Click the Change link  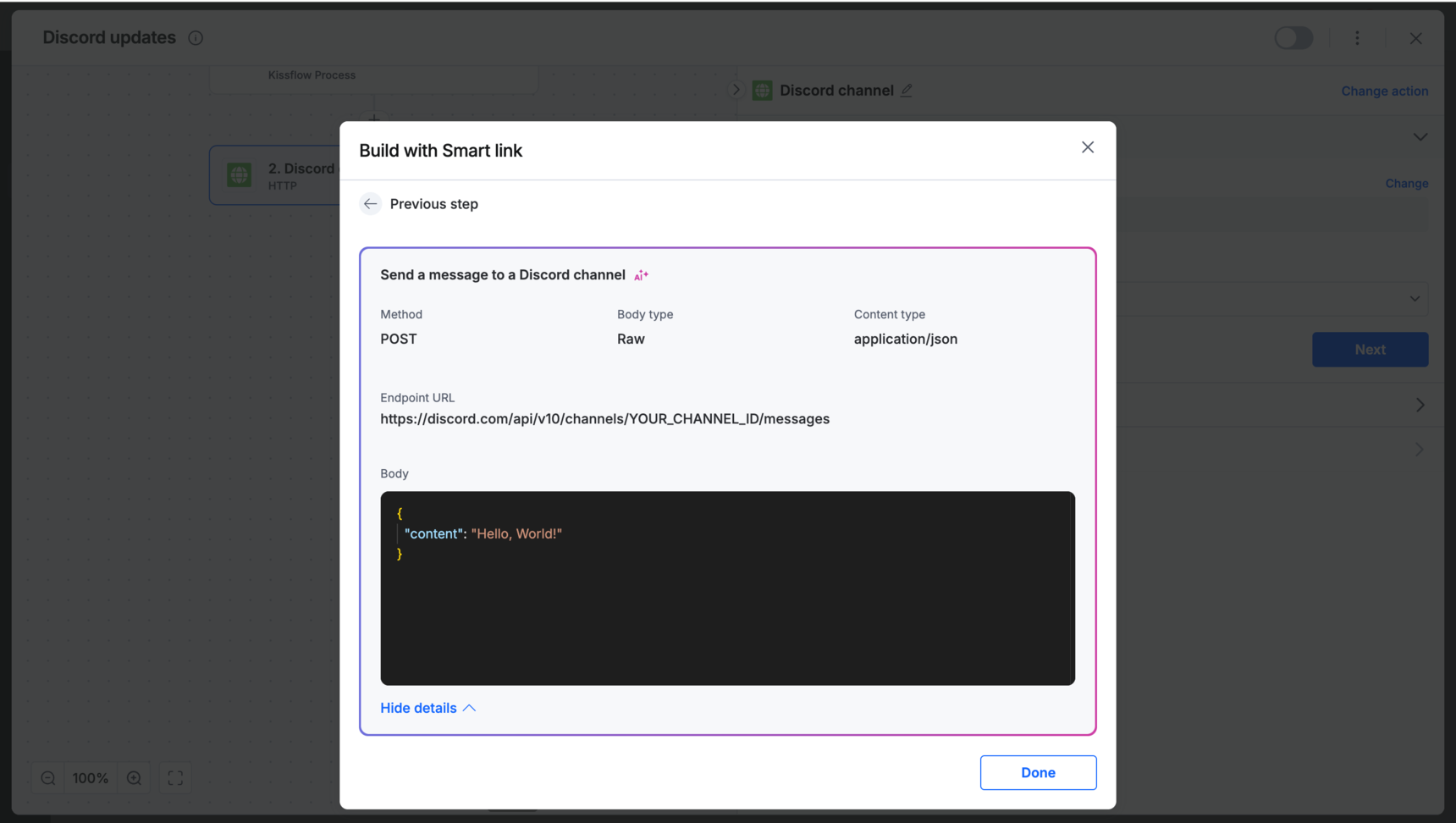point(1406,184)
